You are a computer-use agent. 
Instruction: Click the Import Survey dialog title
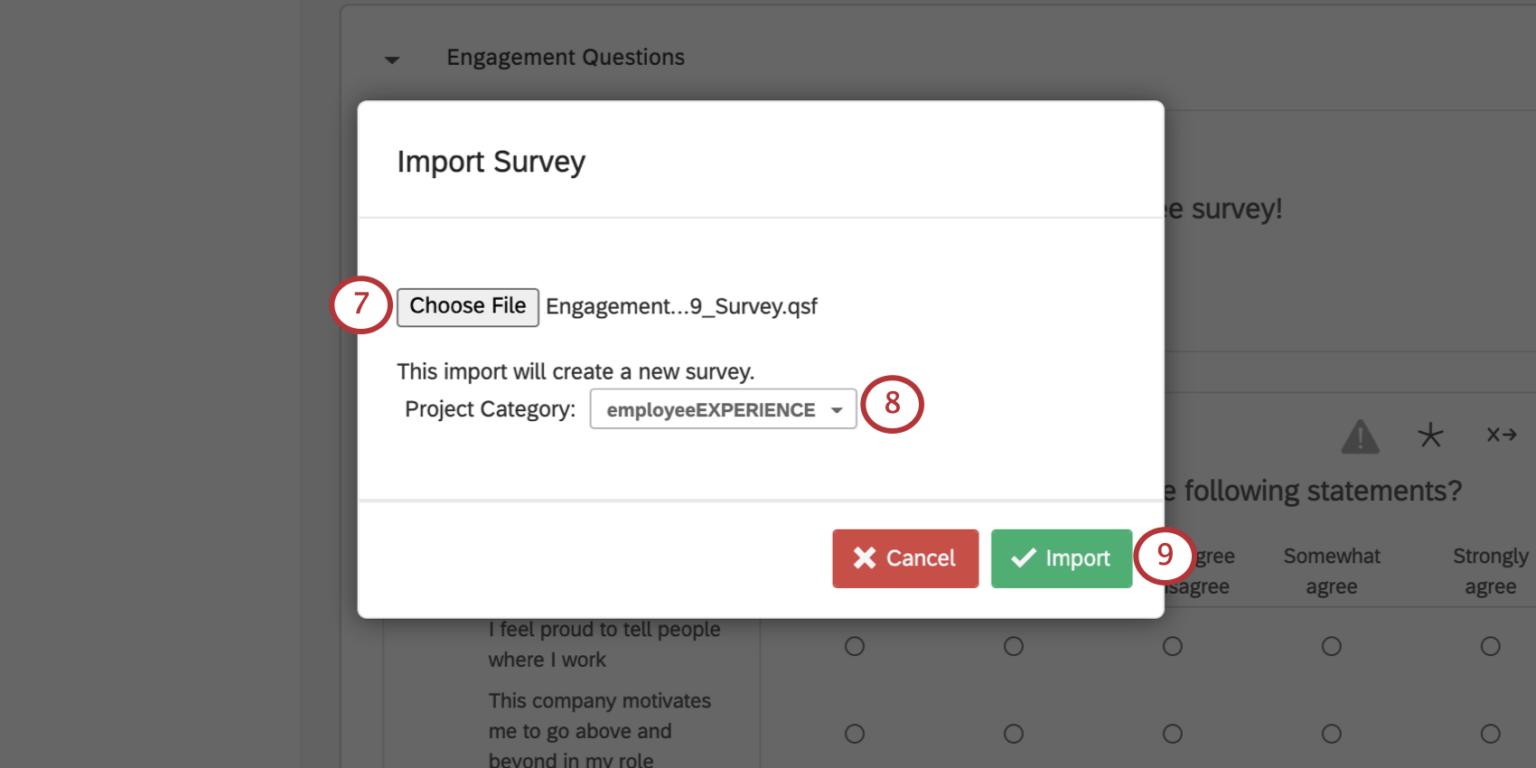pyautogui.click(x=491, y=161)
